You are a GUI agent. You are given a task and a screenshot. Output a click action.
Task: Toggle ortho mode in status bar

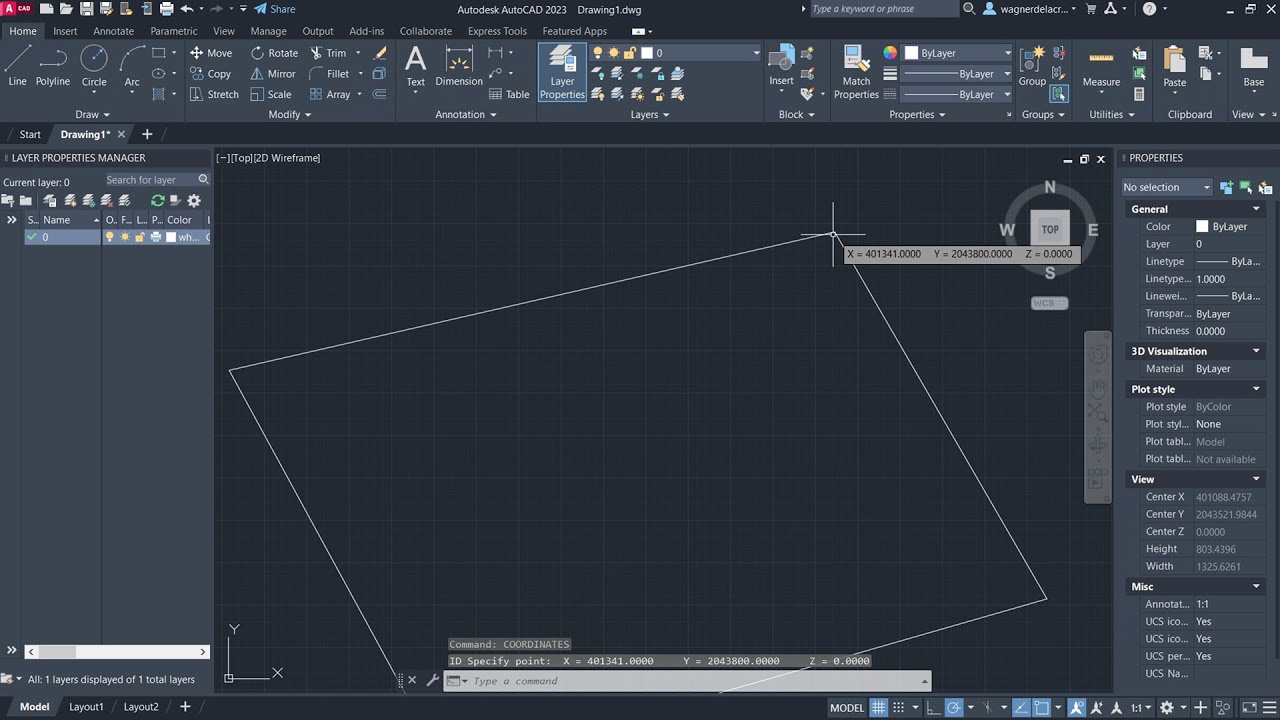(933, 707)
